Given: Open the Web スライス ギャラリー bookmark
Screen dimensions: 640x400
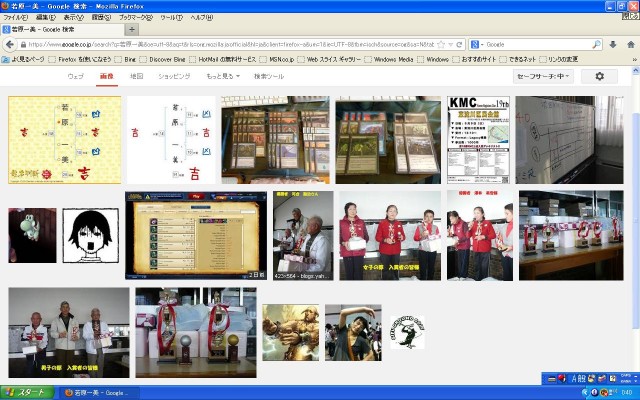Looking at the screenshot, I should click(329, 60).
